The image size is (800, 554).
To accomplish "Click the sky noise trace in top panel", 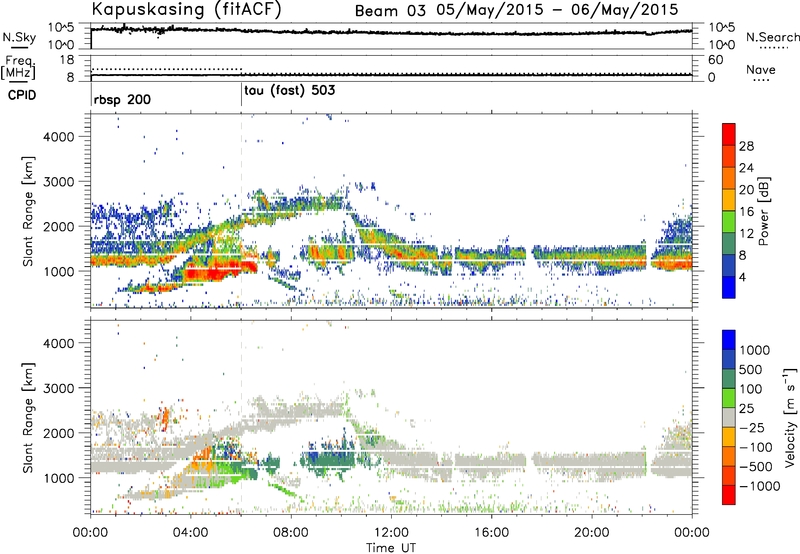I will pos(391,32).
